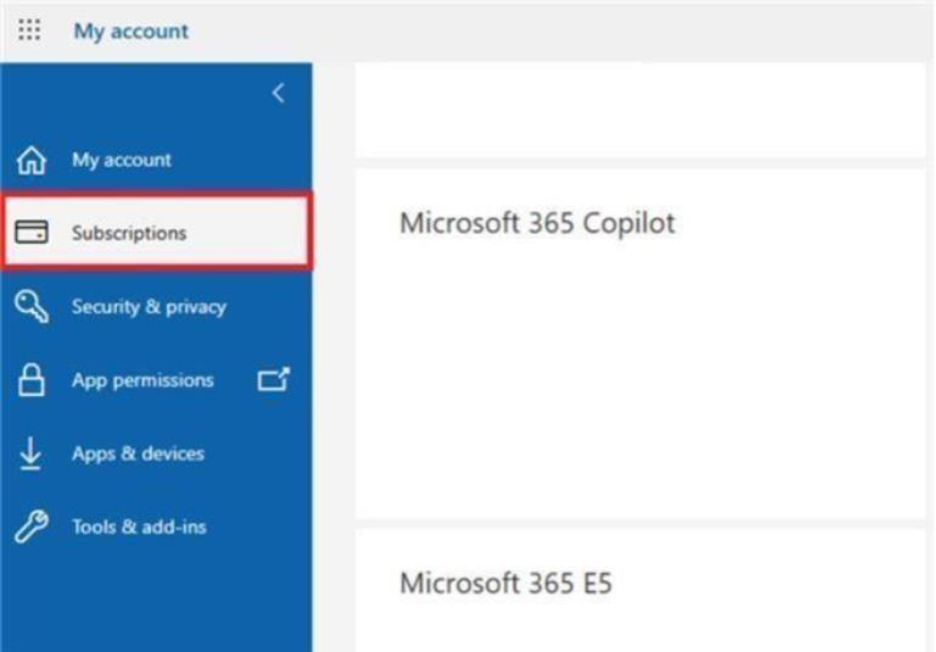The height and width of the screenshot is (652, 936).
Task: Select the Subscriptions menu item
Action: [x=156, y=232]
